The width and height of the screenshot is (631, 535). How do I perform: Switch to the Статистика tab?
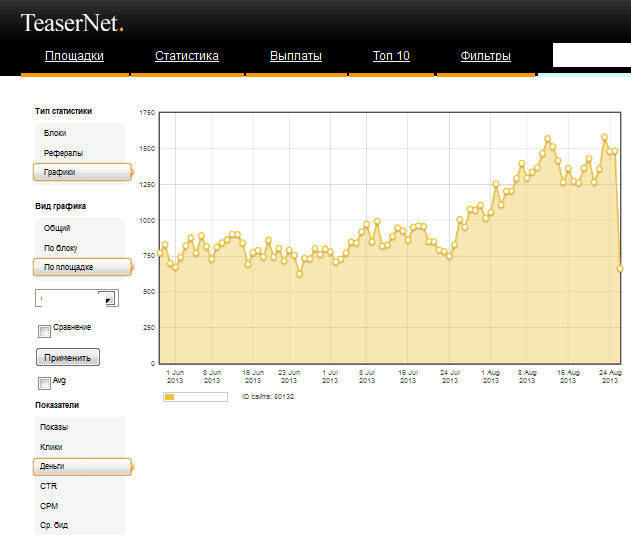tap(187, 56)
